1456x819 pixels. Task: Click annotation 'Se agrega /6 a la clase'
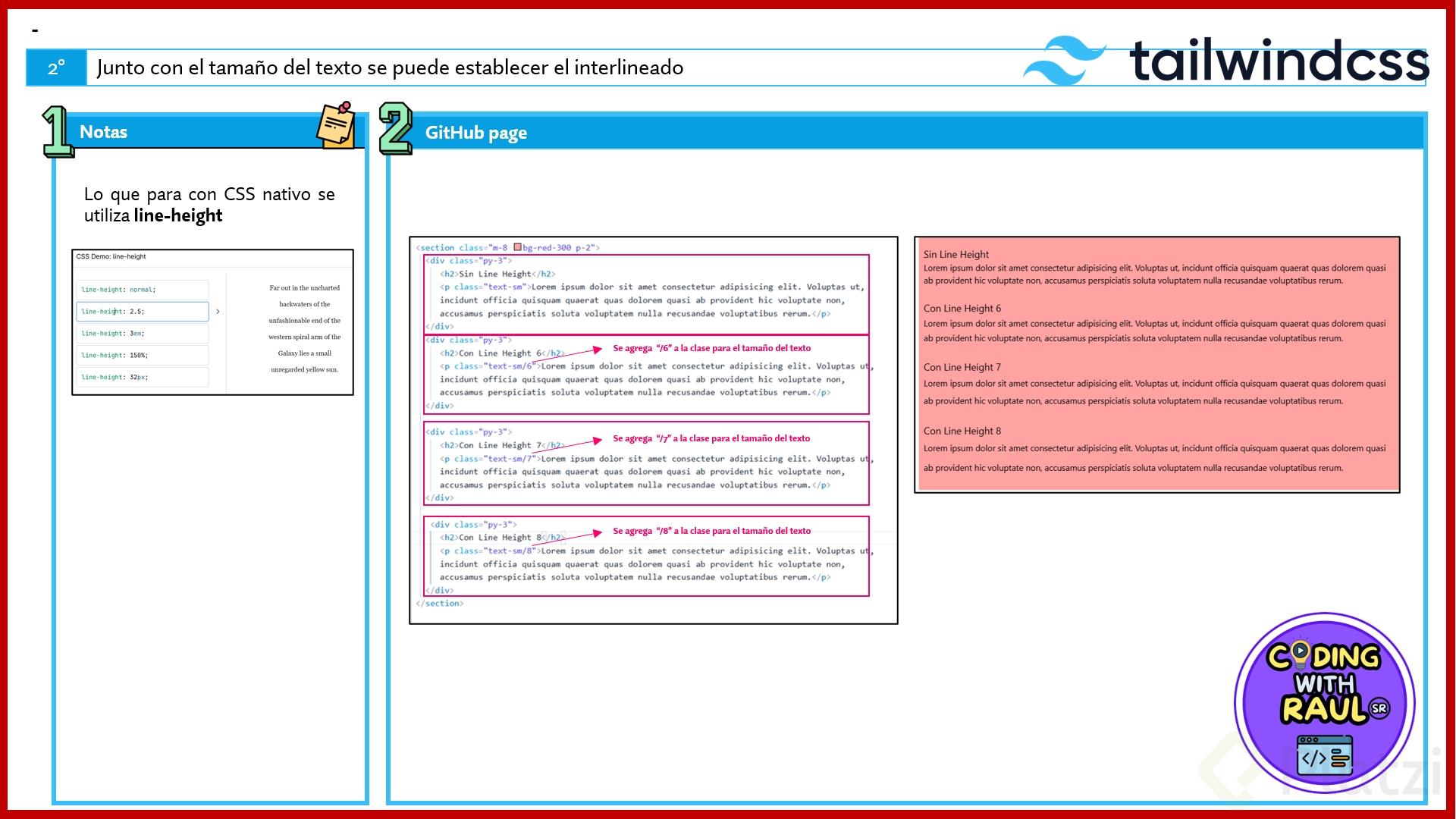tap(711, 348)
